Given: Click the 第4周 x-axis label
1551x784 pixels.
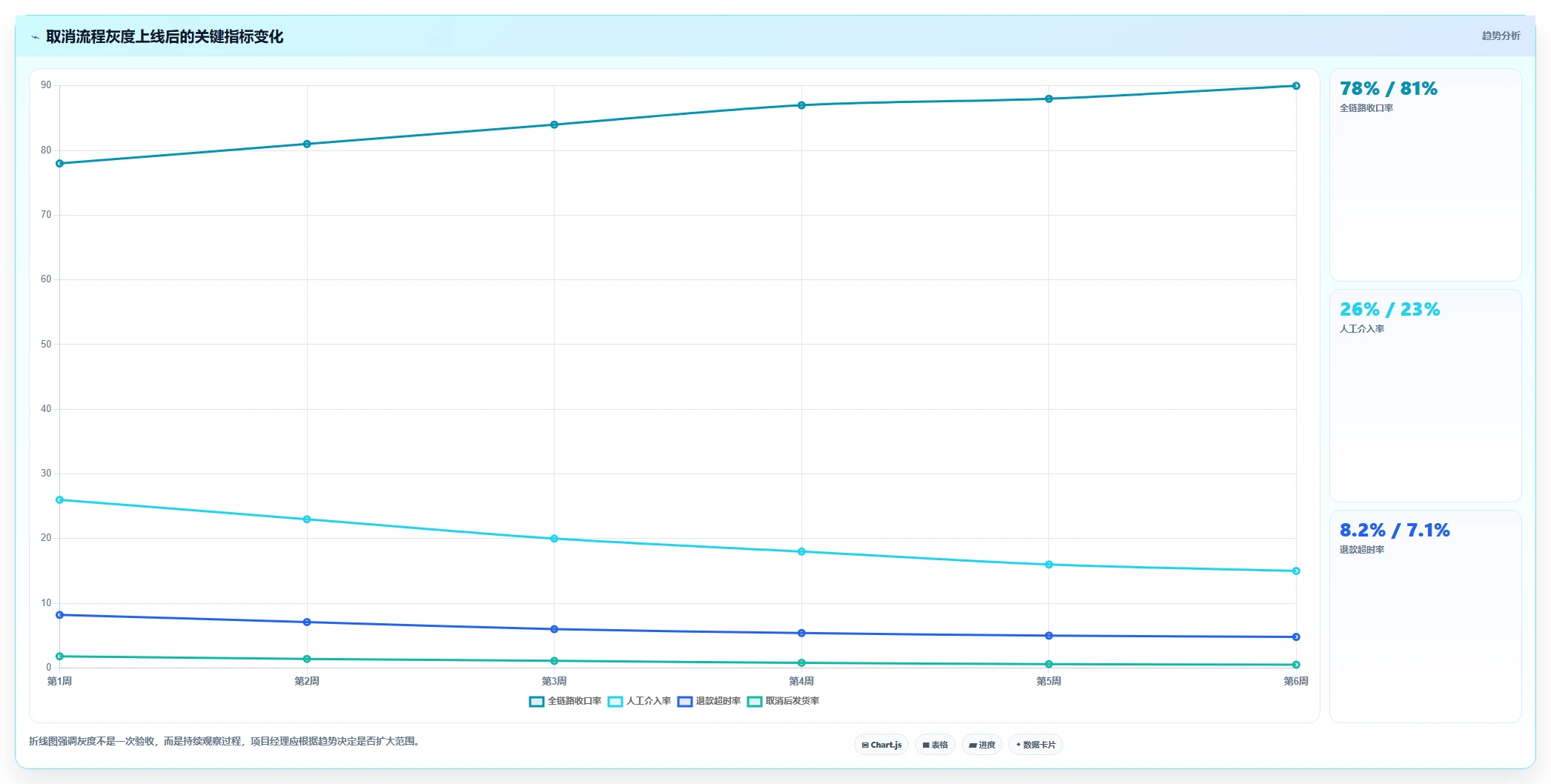Looking at the screenshot, I should pyautogui.click(x=801, y=681).
